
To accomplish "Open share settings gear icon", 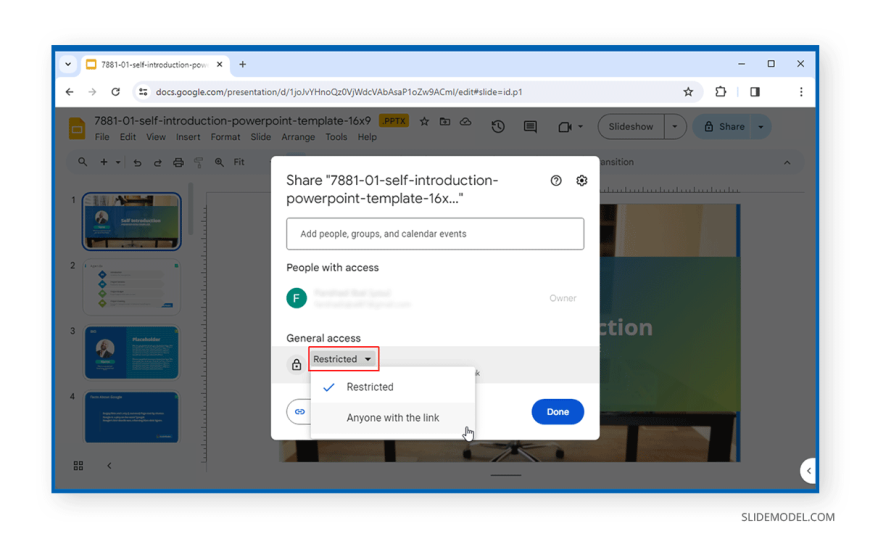I will tap(581, 180).
